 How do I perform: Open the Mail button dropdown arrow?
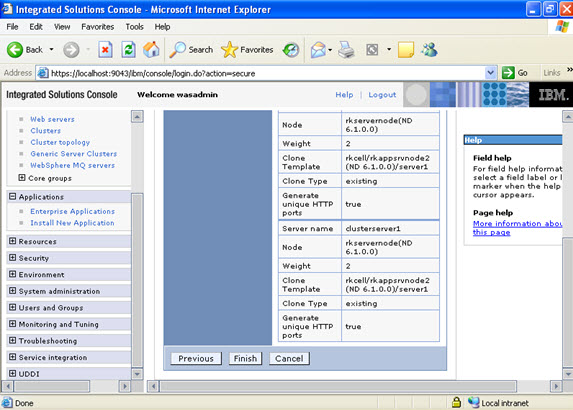(330, 50)
